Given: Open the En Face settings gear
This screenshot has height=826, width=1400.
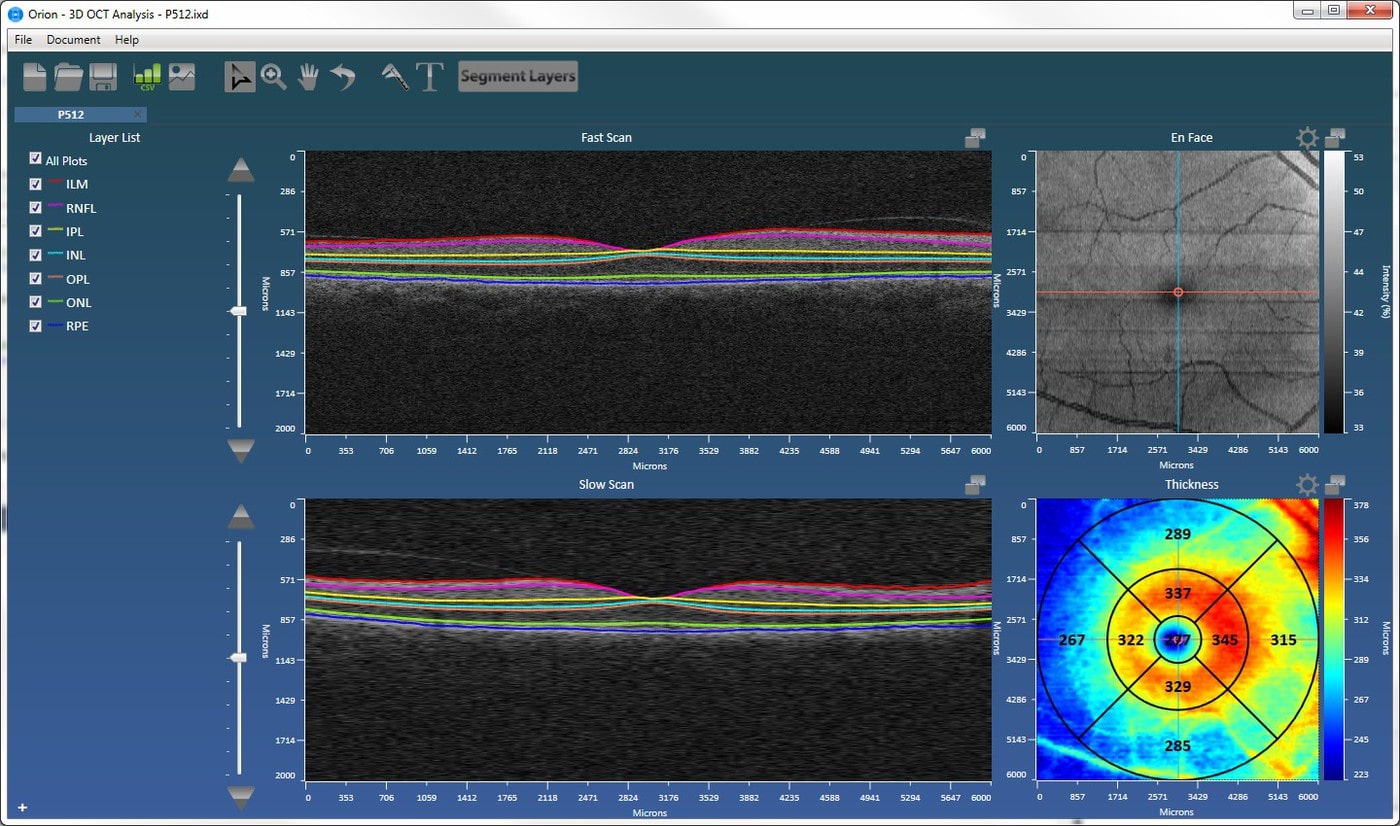Looking at the screenshot, I should (x=1307, y=139).
